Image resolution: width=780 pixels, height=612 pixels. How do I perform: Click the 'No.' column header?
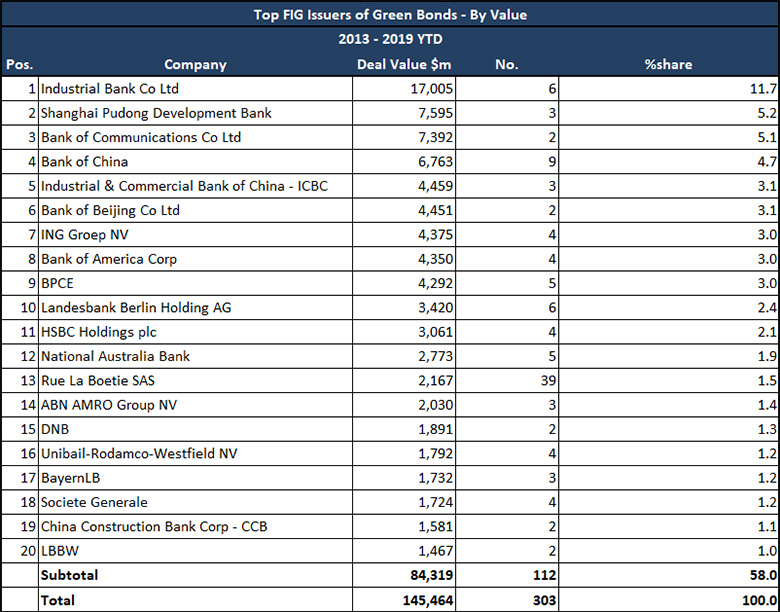coord(506,64)
